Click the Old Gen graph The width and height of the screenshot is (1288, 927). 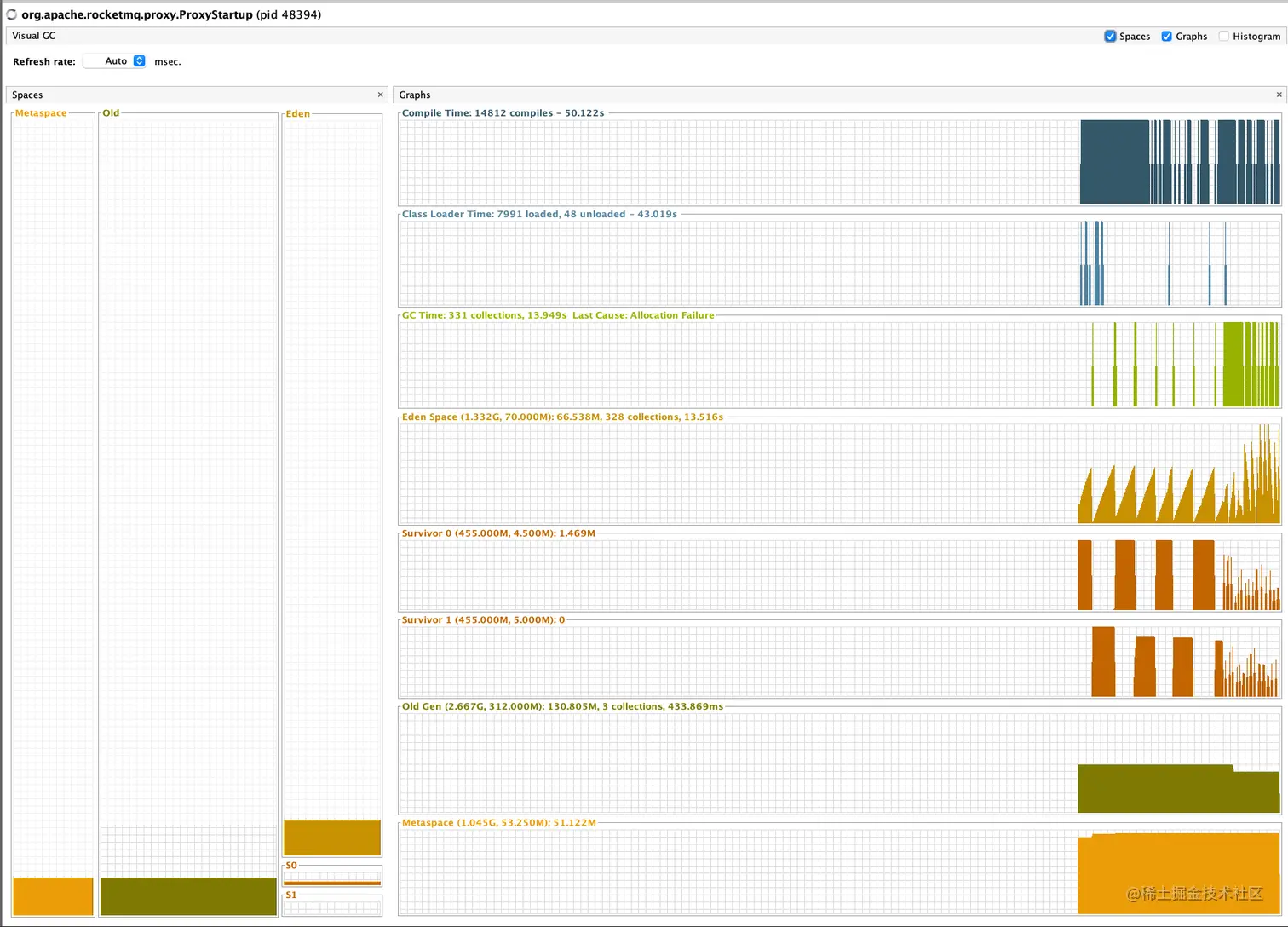840,763
